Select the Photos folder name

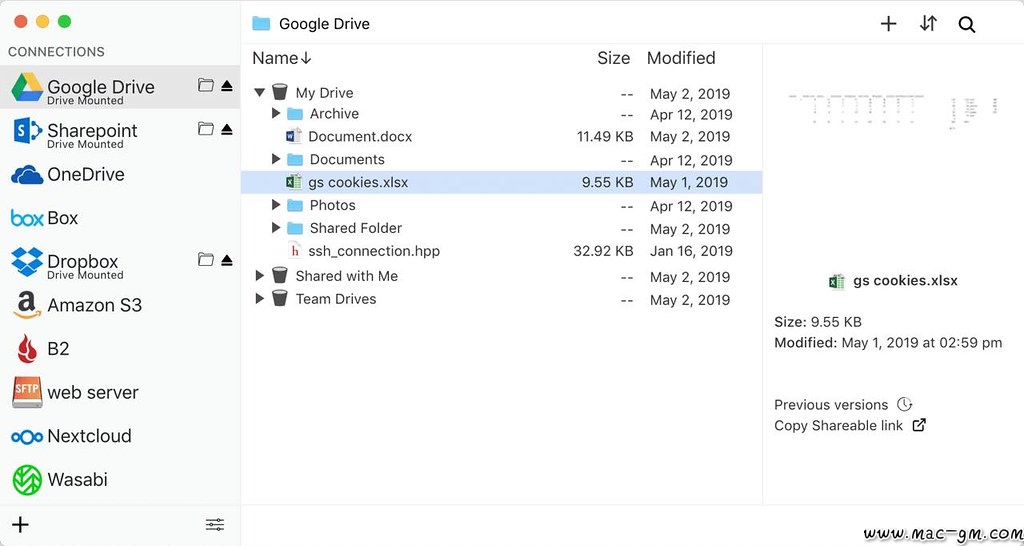[x=332, y=205]
